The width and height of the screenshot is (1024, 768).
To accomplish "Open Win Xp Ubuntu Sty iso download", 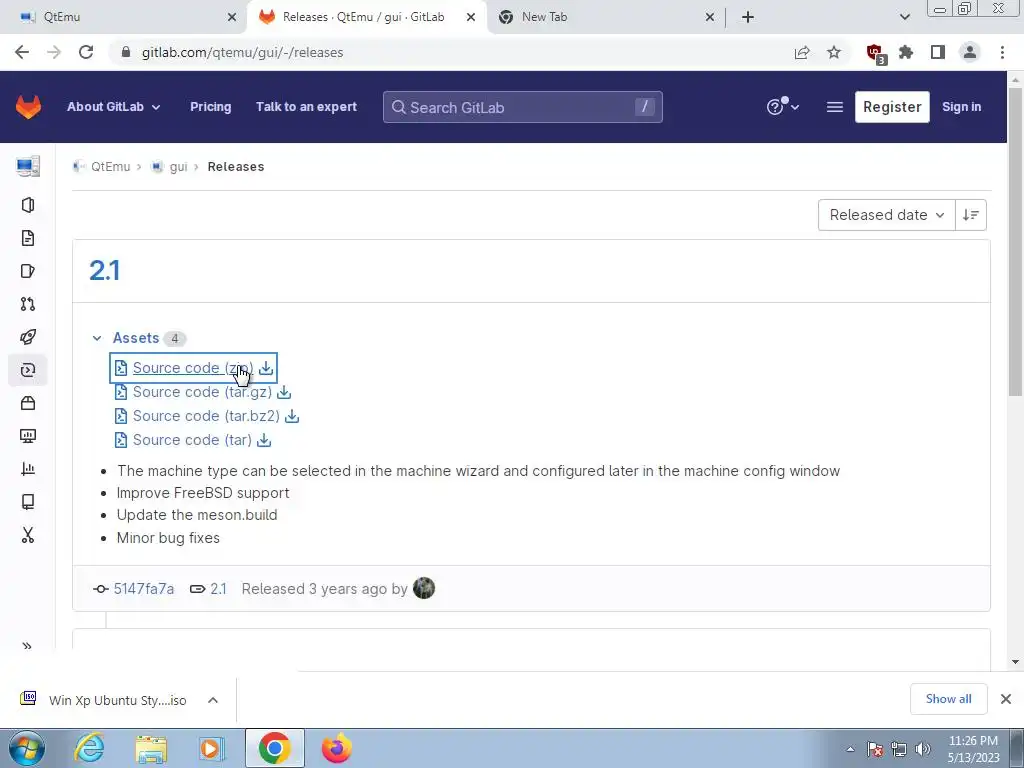I will pyautogui.click(x=118, y=700).
